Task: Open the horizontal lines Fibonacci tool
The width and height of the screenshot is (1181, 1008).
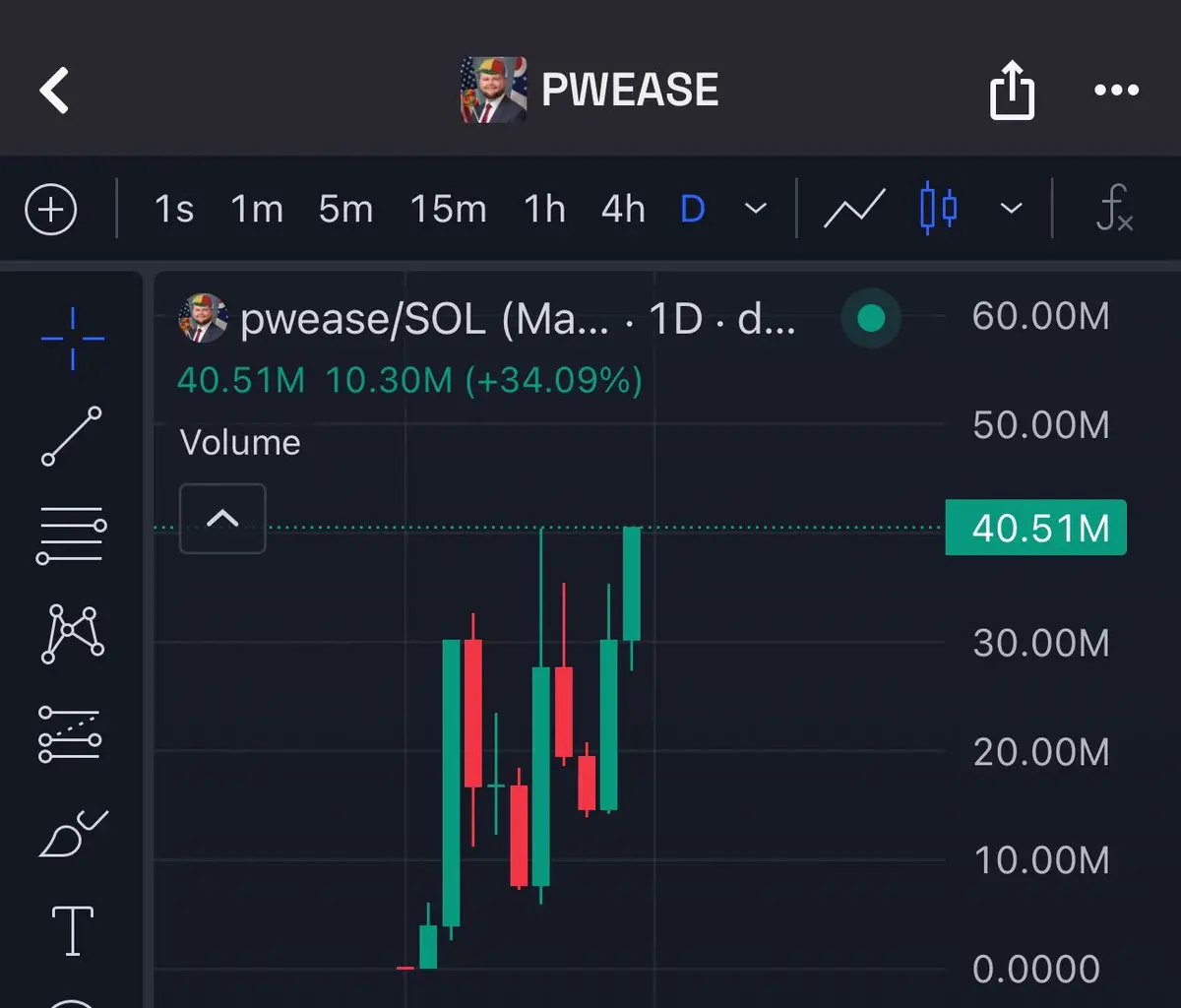Action: tap(71, 535)
